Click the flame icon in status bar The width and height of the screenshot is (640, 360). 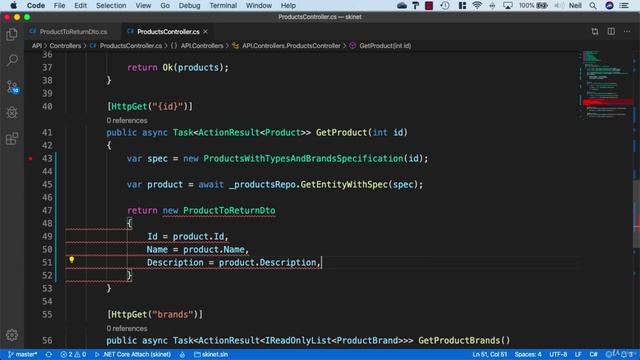point(182,354)
